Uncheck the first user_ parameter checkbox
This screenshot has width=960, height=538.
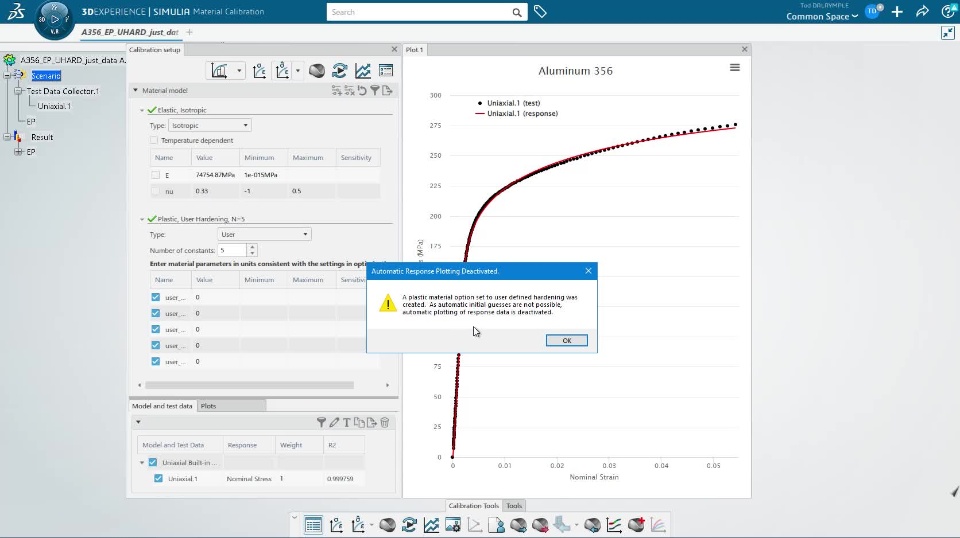tap(156, 297)
